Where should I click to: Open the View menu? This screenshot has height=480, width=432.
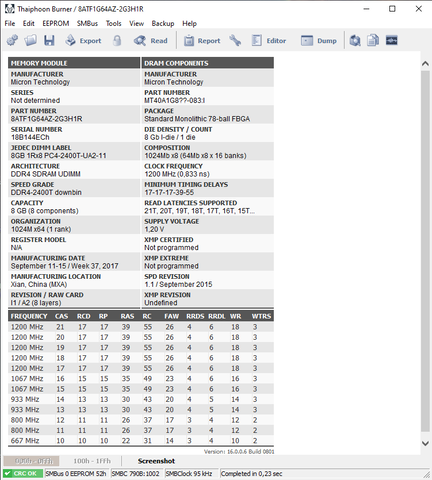coord(137,23)
